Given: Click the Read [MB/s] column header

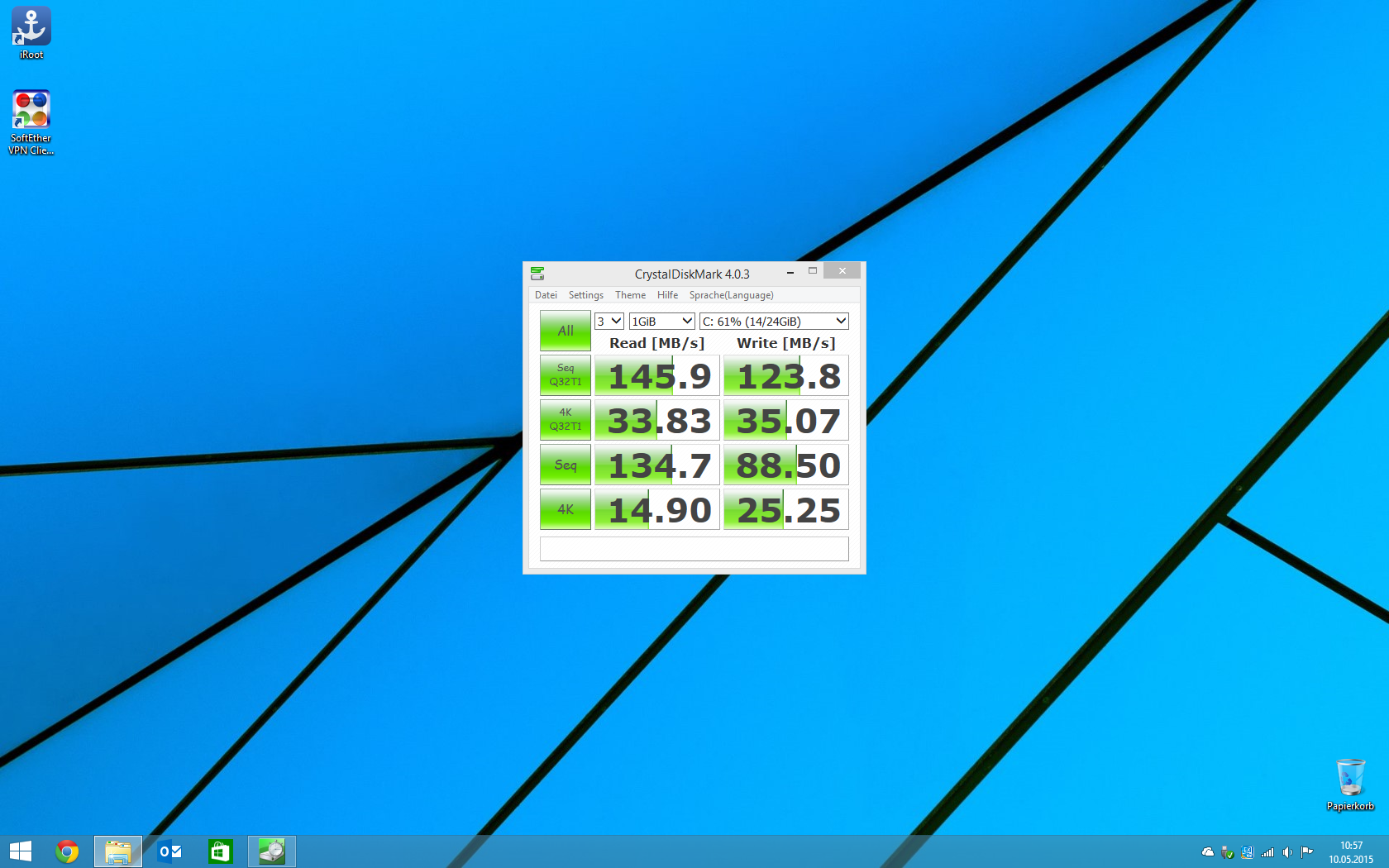Looking at the screenshot, I should tap(657, 343).
